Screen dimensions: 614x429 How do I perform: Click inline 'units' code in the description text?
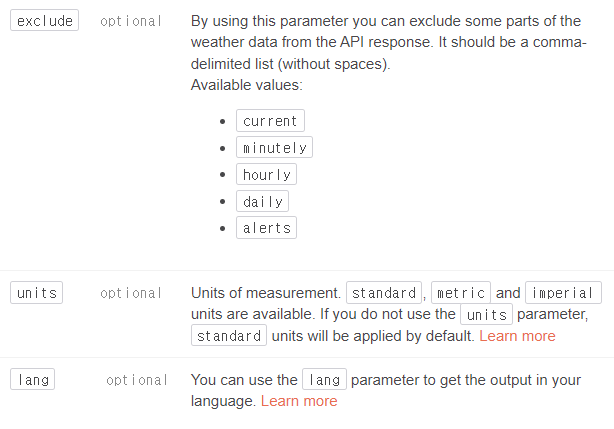pyautogui.click(x=485, y=315)
